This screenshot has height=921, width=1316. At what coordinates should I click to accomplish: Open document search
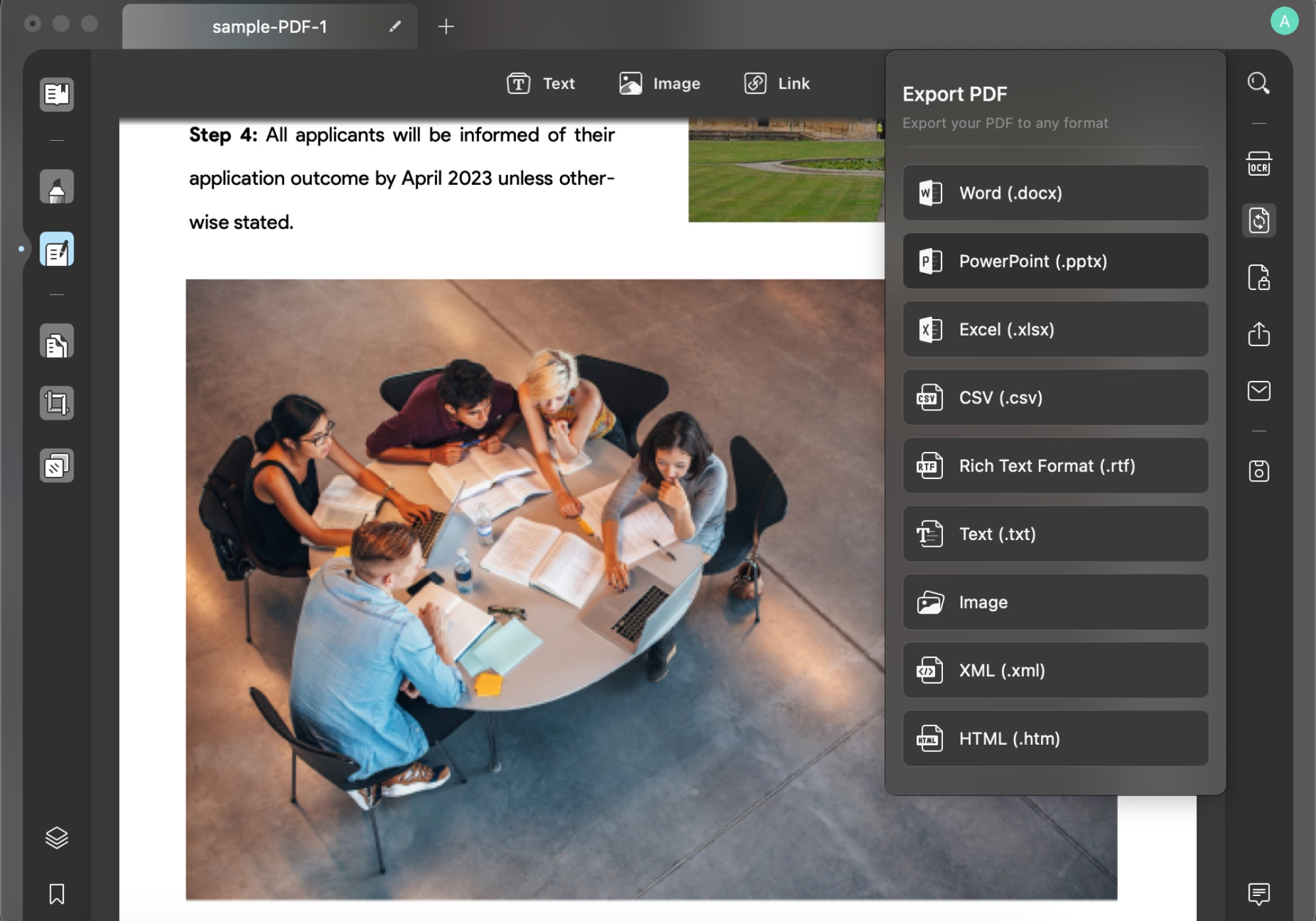(x=1259, y=82)
